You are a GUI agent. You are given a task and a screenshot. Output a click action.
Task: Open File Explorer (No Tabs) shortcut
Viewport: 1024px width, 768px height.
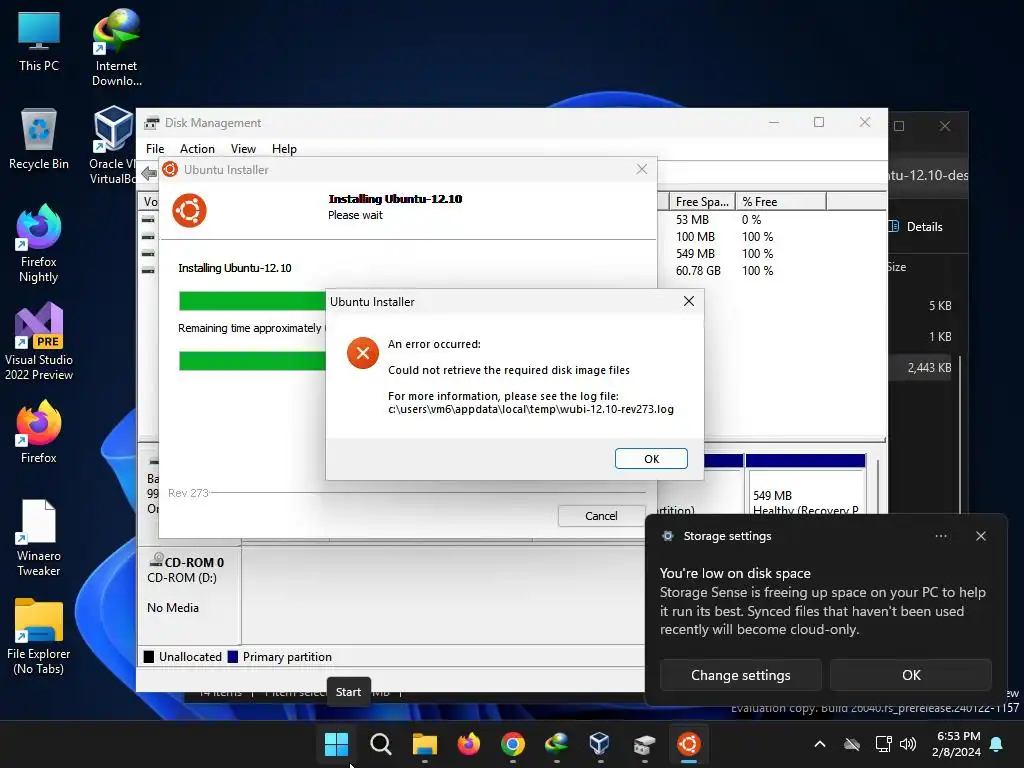point(39,636)
